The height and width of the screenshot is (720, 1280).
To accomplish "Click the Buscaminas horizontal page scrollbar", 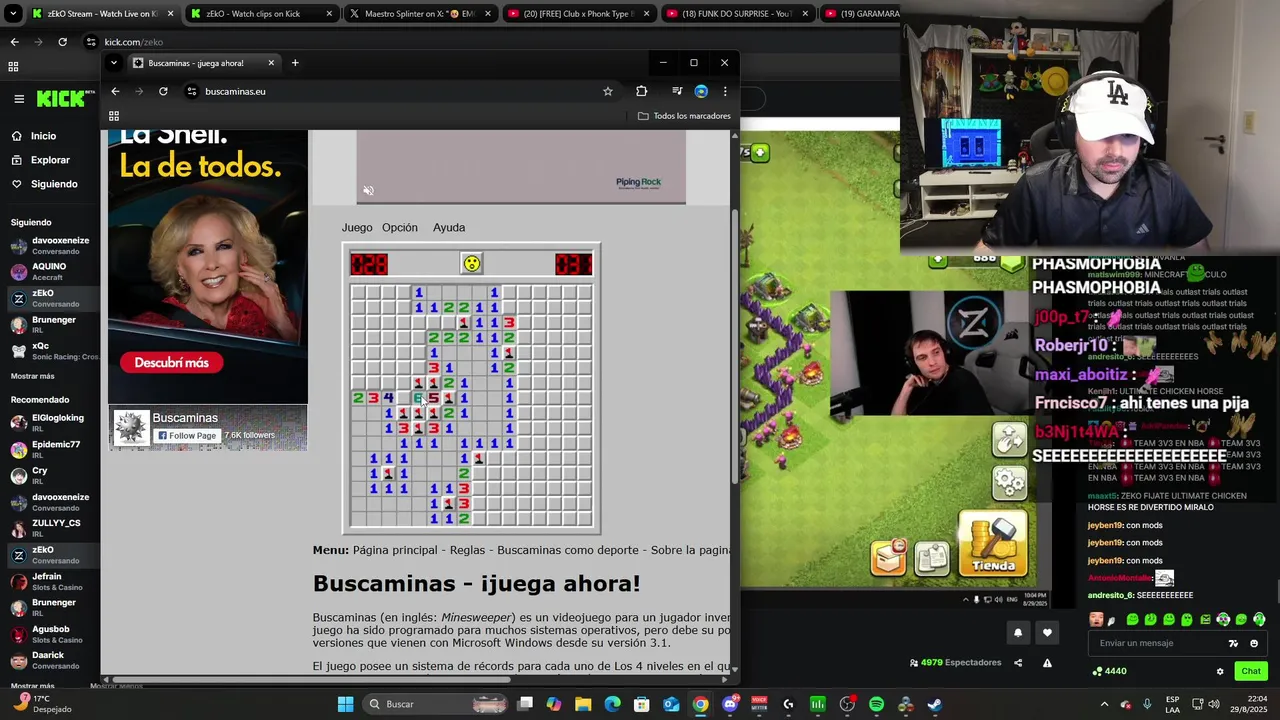I will point(310,680).
